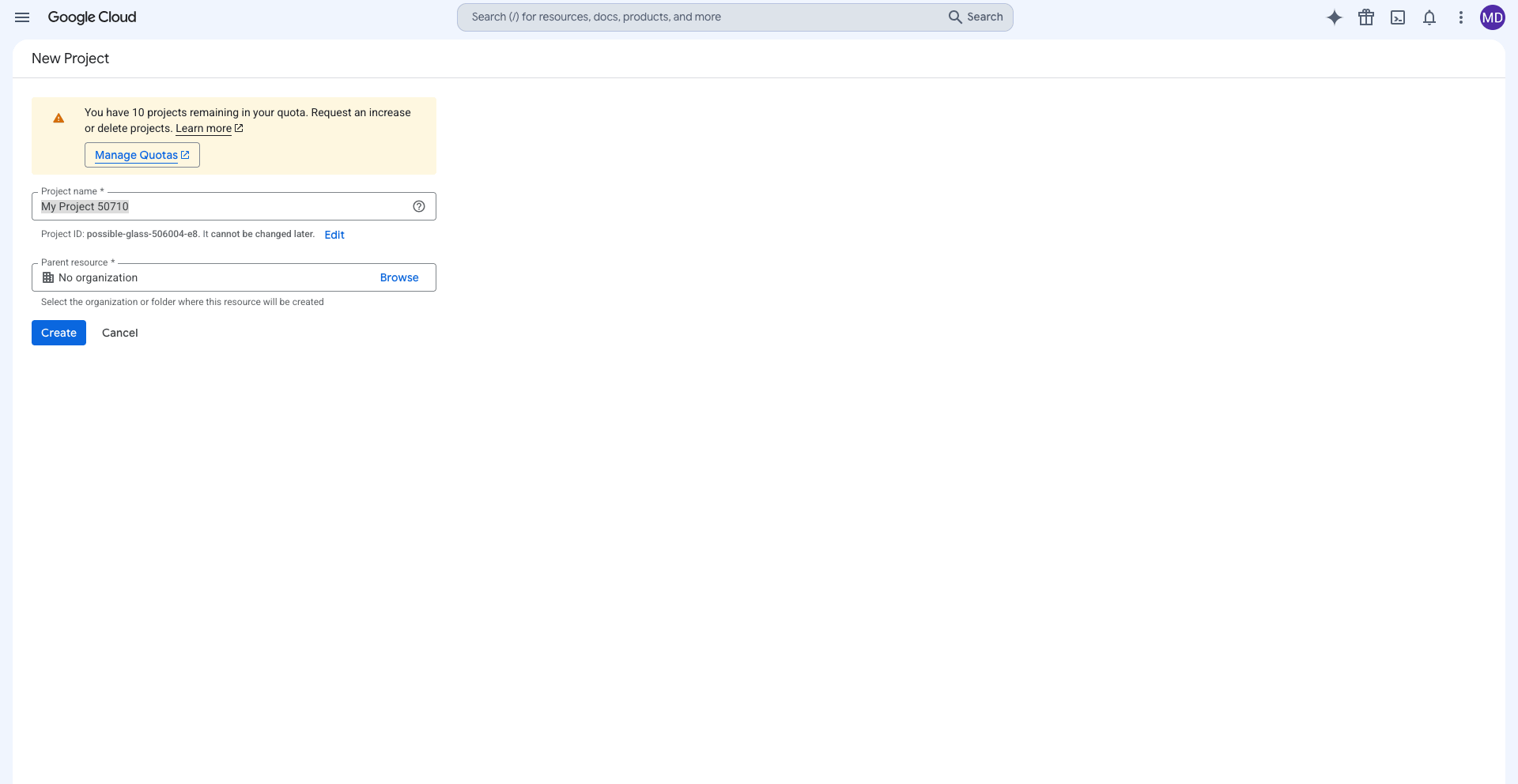The image size is (1518, 784).
Task: Click 'Select the organization or folder' helper text
Action: click(x=183, y=302)
